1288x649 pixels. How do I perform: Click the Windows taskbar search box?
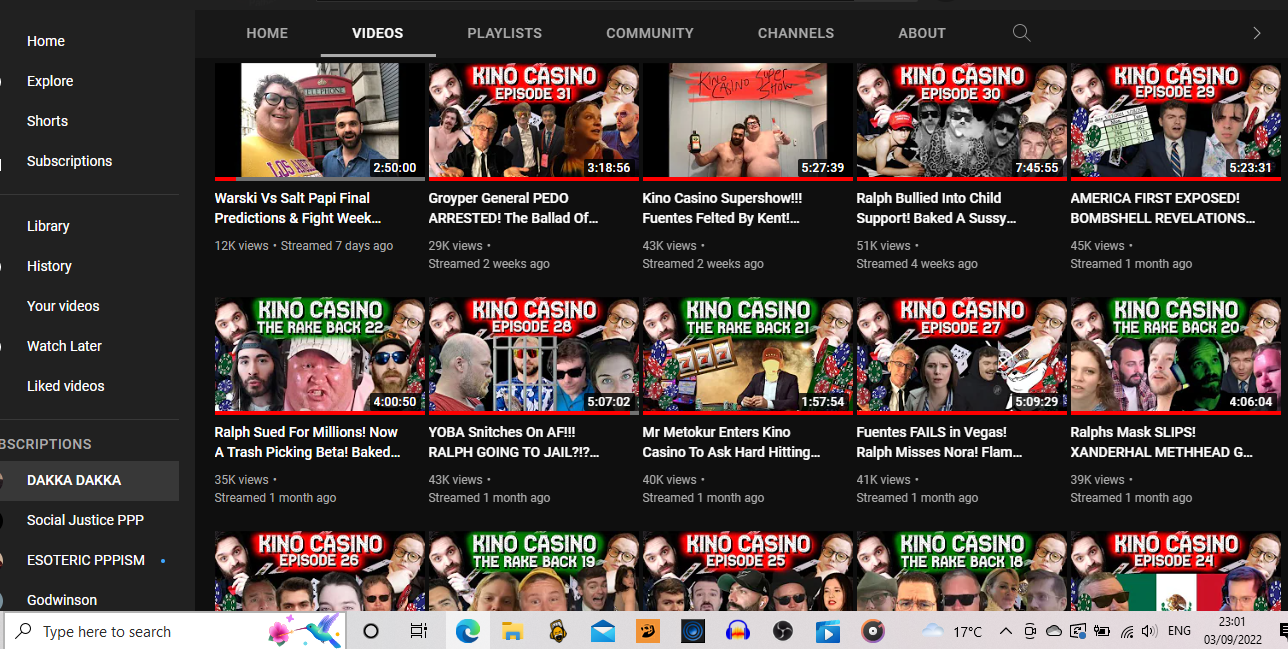point(176,631)
